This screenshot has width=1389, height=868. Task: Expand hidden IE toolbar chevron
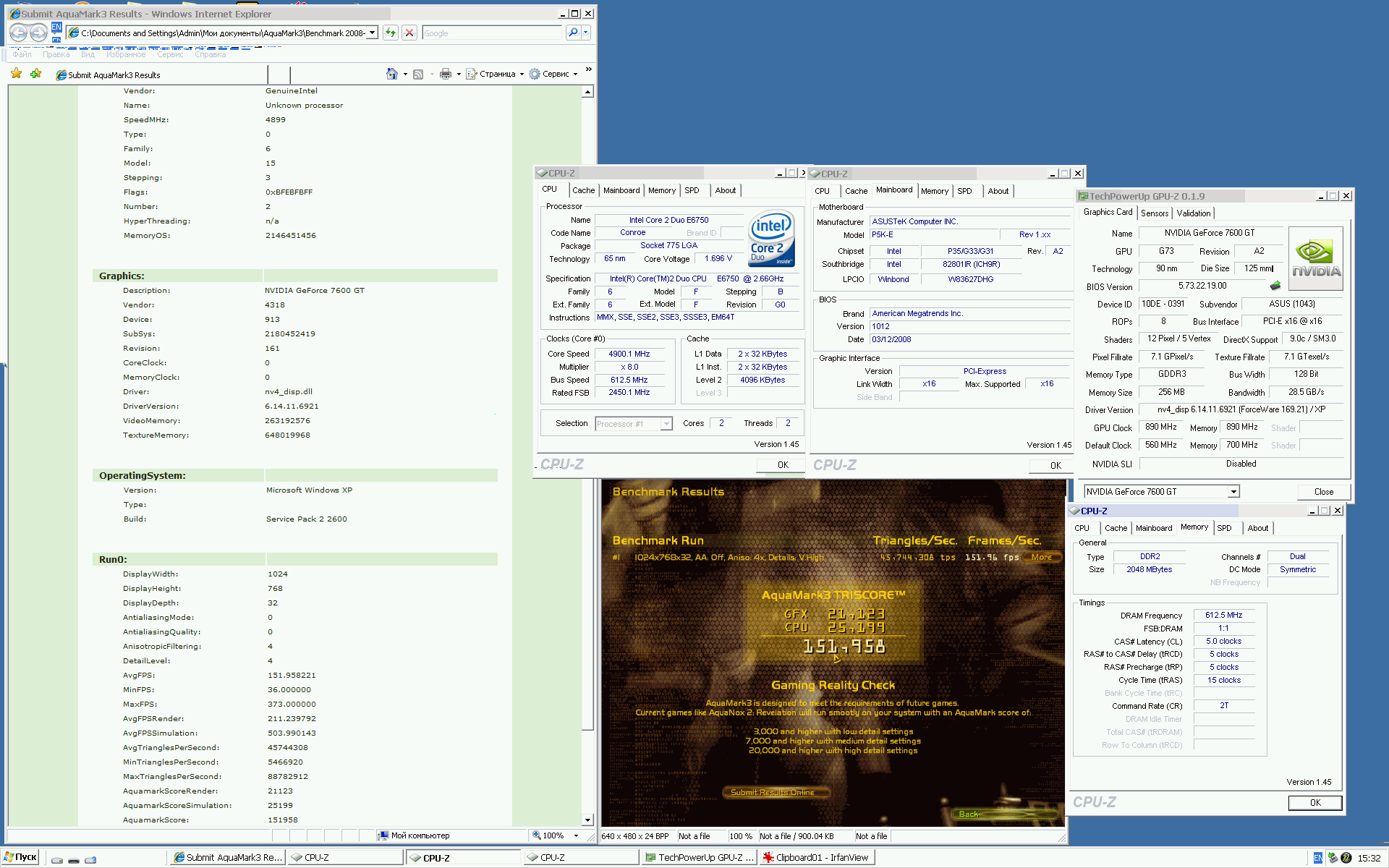coord(588,69)
